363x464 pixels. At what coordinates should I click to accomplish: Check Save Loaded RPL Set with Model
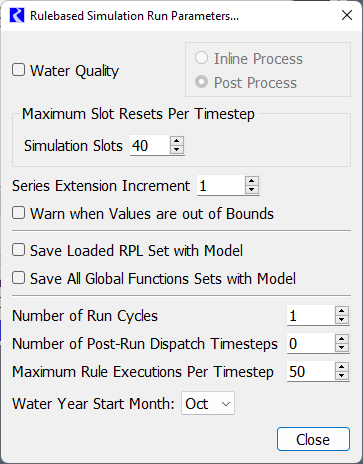[x=19, y=250]
